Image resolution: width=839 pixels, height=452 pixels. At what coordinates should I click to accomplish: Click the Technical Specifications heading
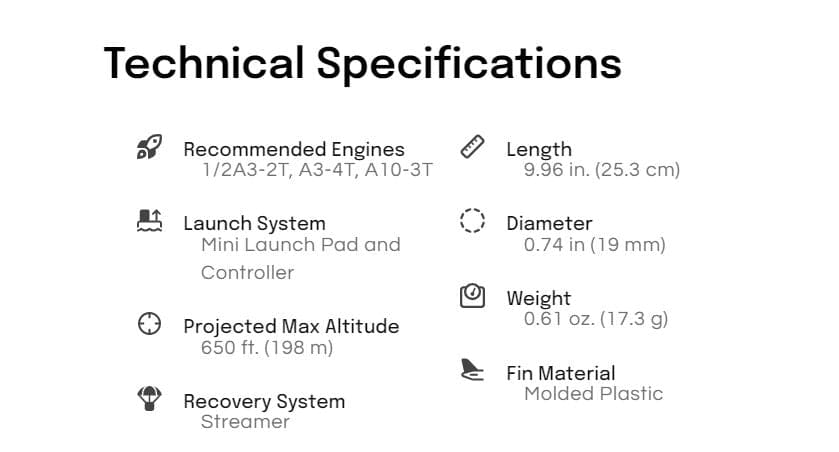[x=362, y=63]
